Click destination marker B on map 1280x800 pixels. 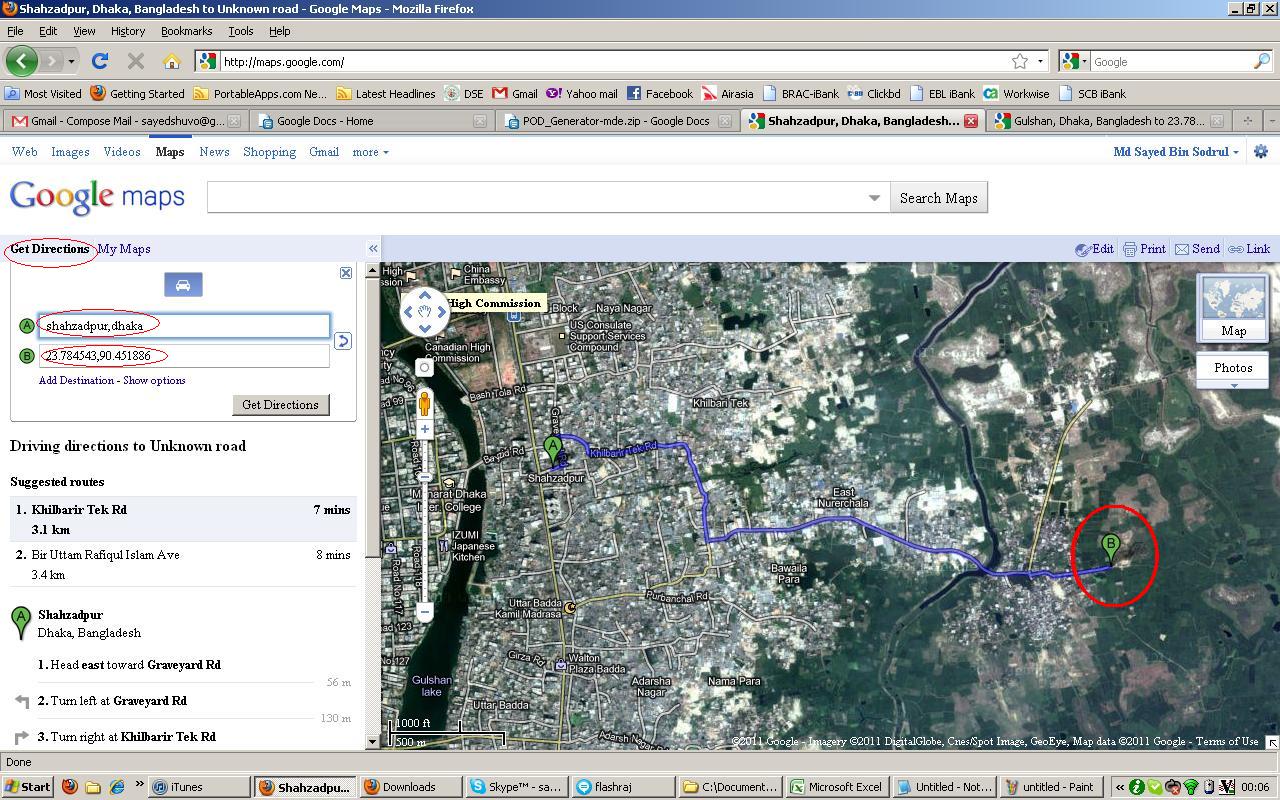point(1110,548)
